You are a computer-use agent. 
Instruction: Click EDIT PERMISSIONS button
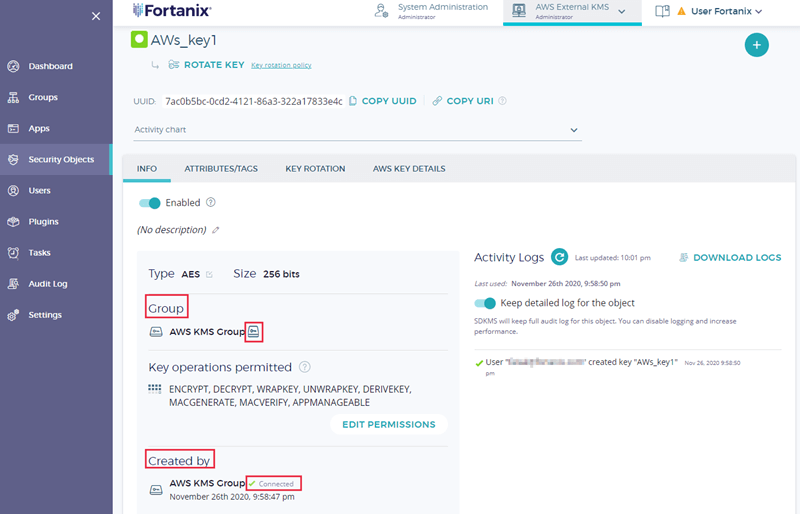click(x=389, y=425)
